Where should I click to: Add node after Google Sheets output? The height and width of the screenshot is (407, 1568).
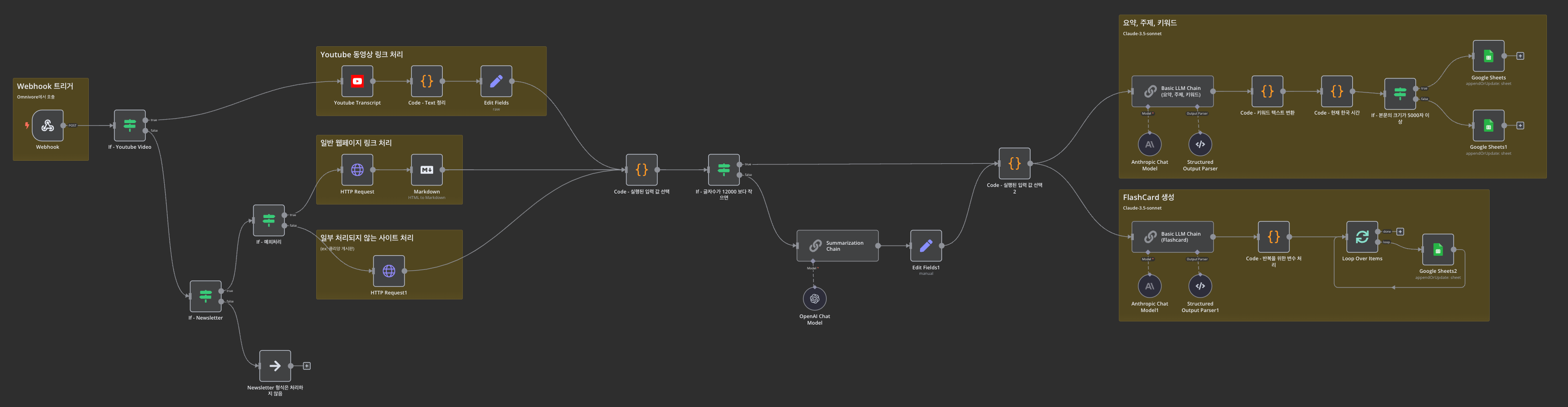pyautogui.click(x=1520, y=56)
